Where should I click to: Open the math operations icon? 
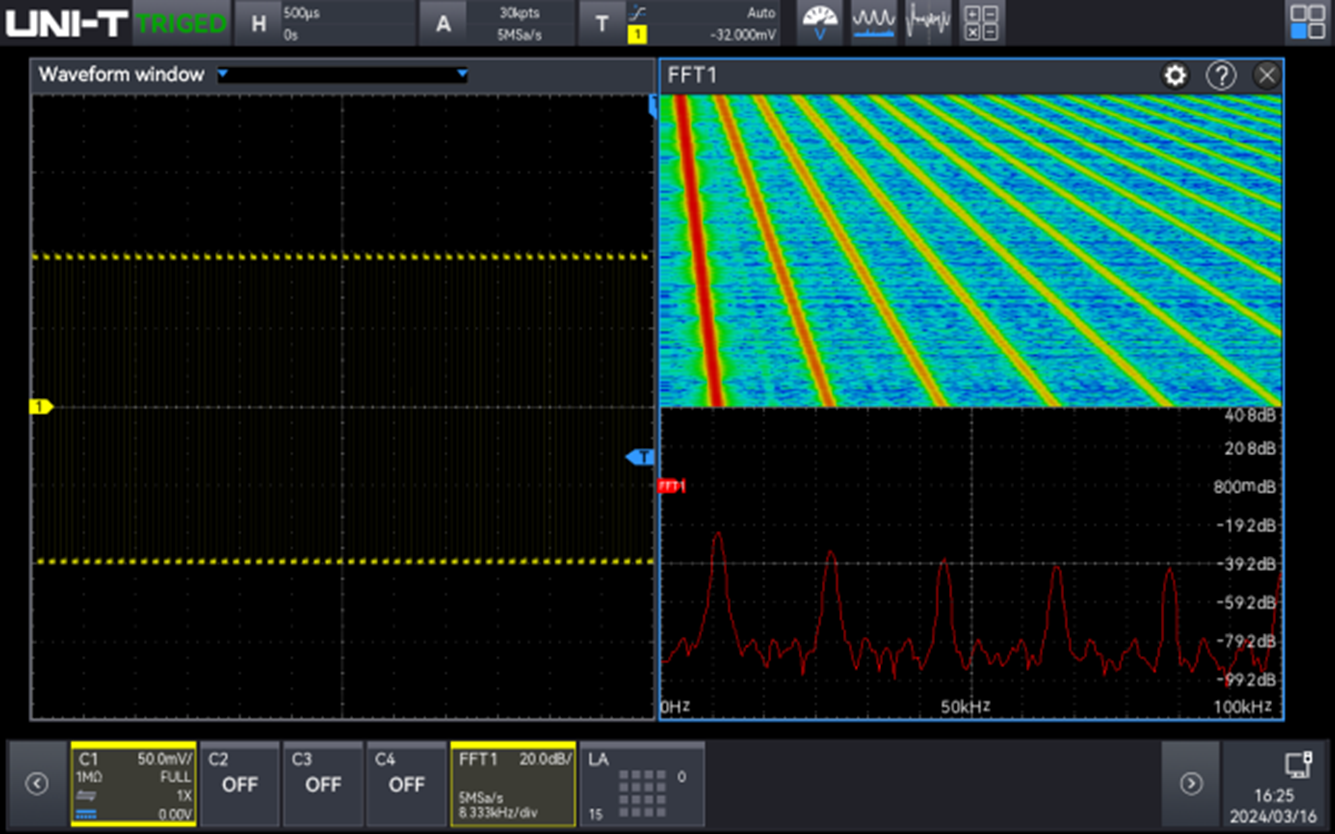980,22
